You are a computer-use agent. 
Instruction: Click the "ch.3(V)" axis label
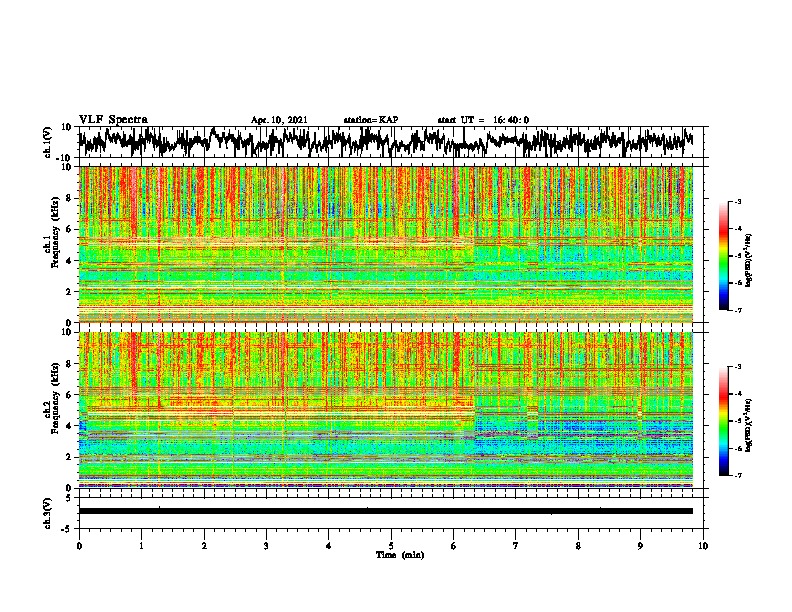[48, 513]
